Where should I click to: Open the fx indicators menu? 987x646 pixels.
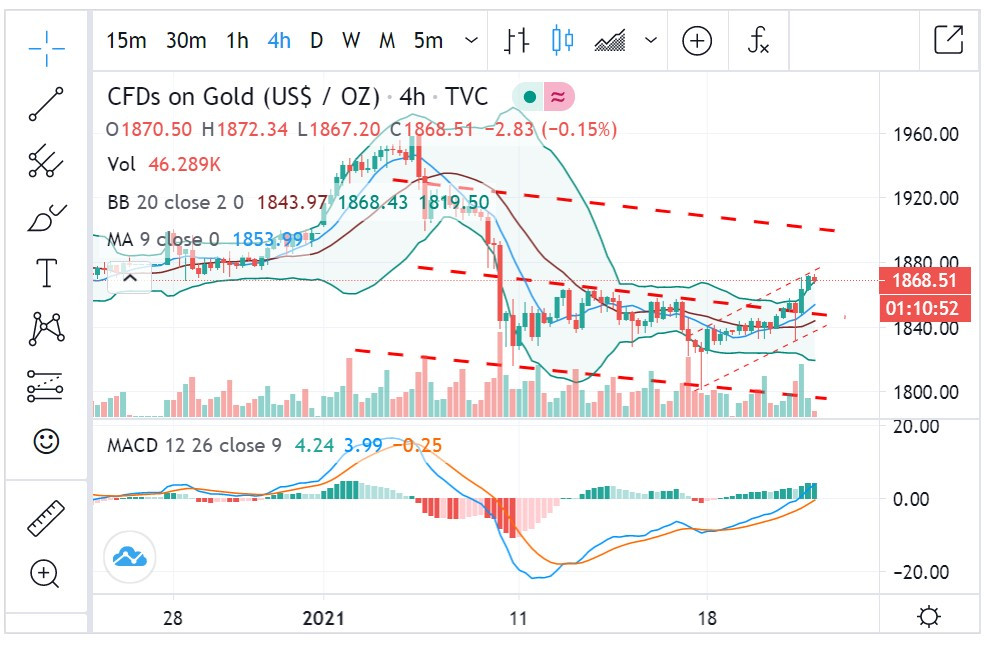pos(759,41)
